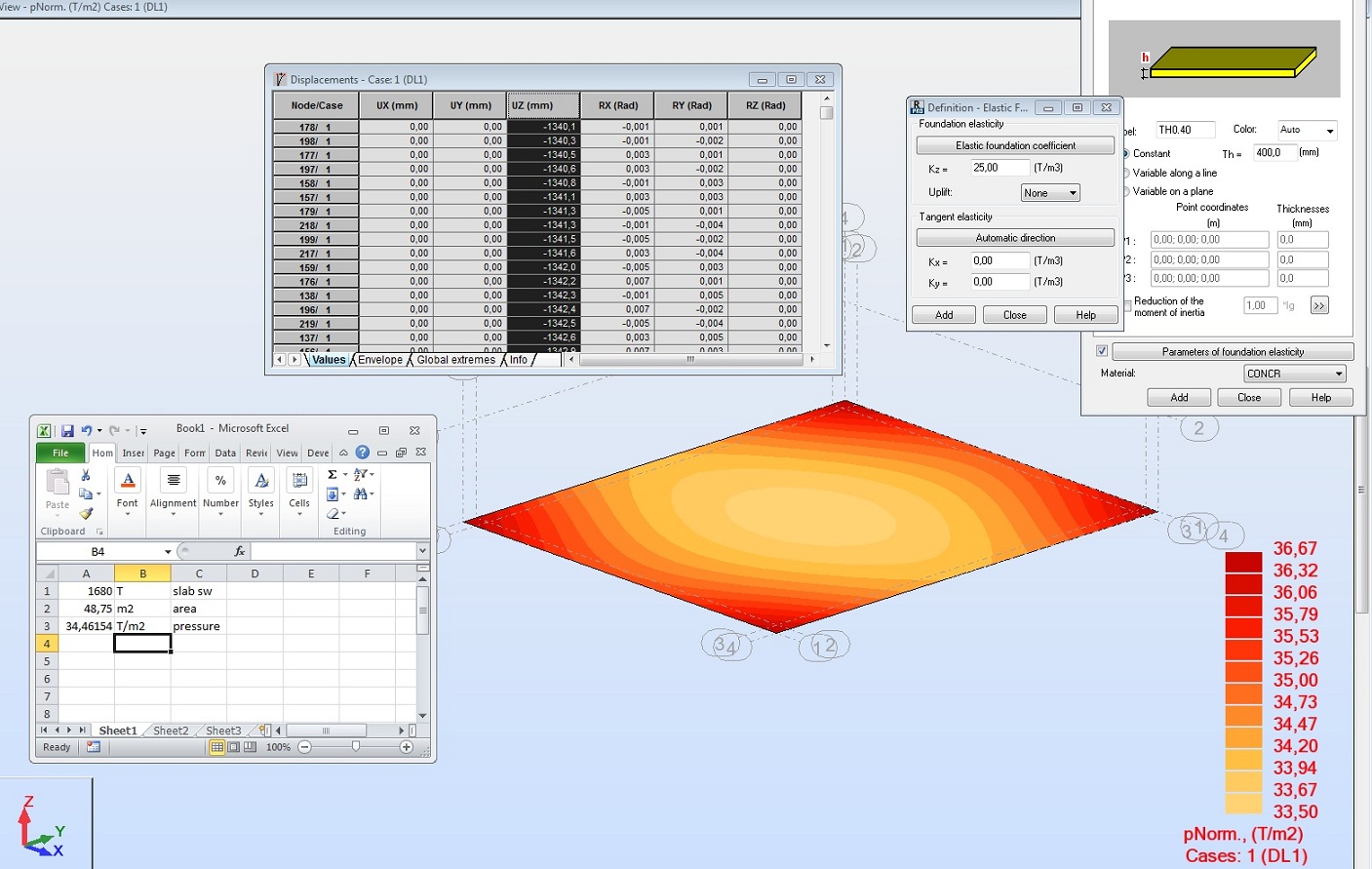
Task: Switch to the Excel Data tab
Action: [x=225, y=453]
